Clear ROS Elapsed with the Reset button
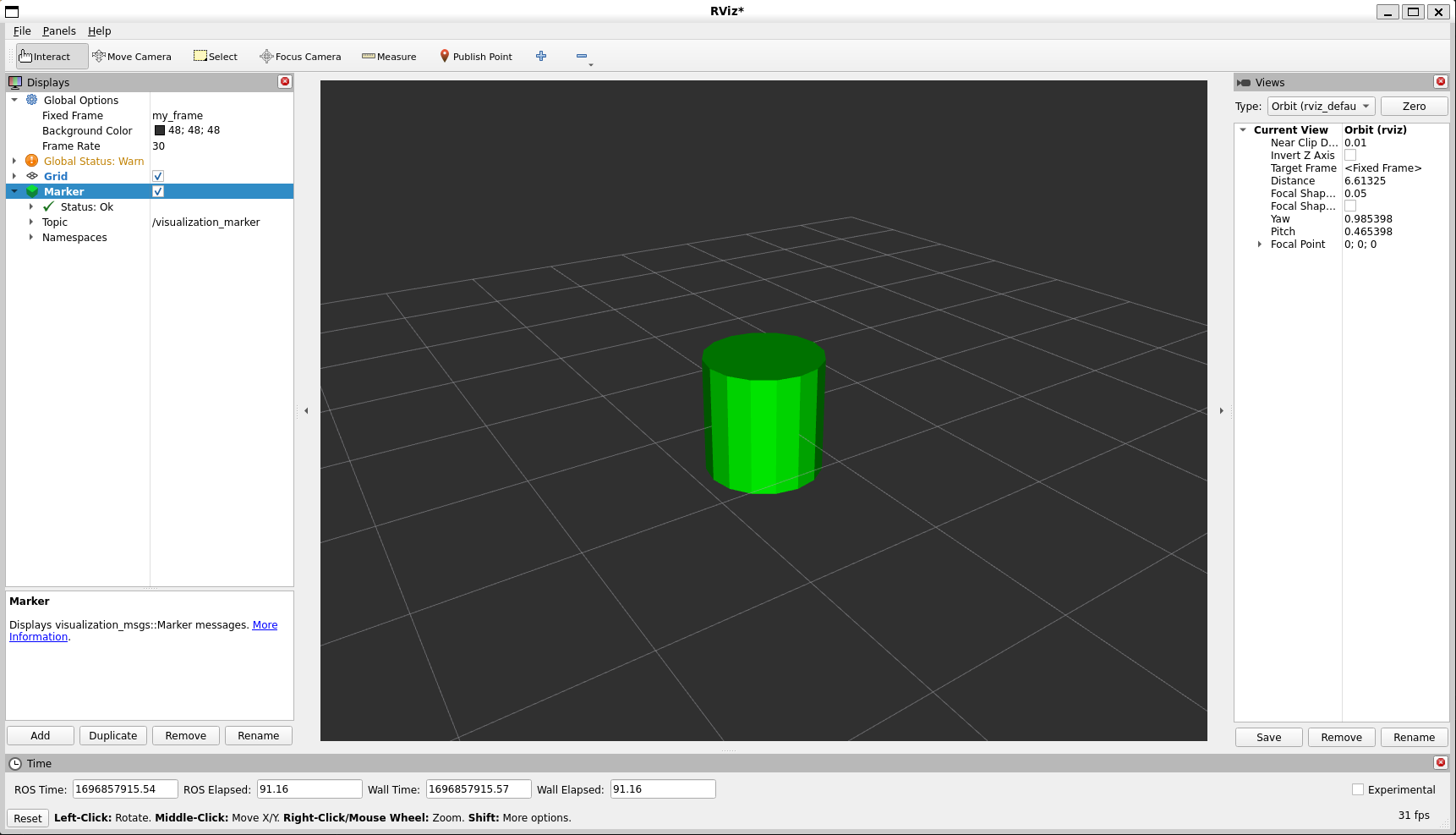The image size is (1456, 835). [27, 817]
